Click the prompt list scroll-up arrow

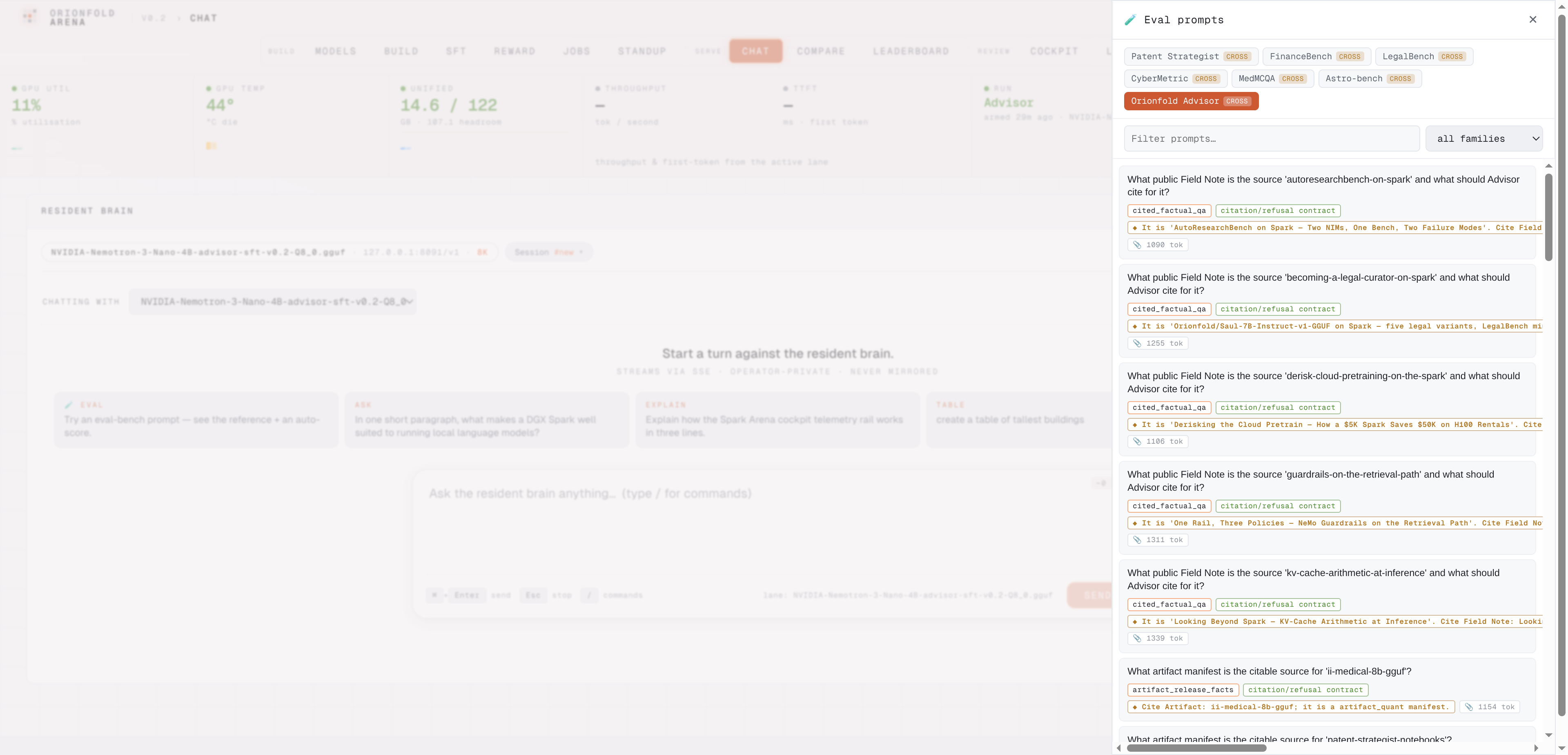[1548, 165]
